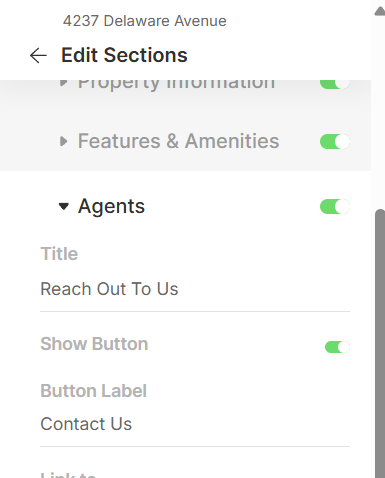385x478 pixels.
Task: Click the vertical scrollbar thumb
Action: [x=380, y=343]
